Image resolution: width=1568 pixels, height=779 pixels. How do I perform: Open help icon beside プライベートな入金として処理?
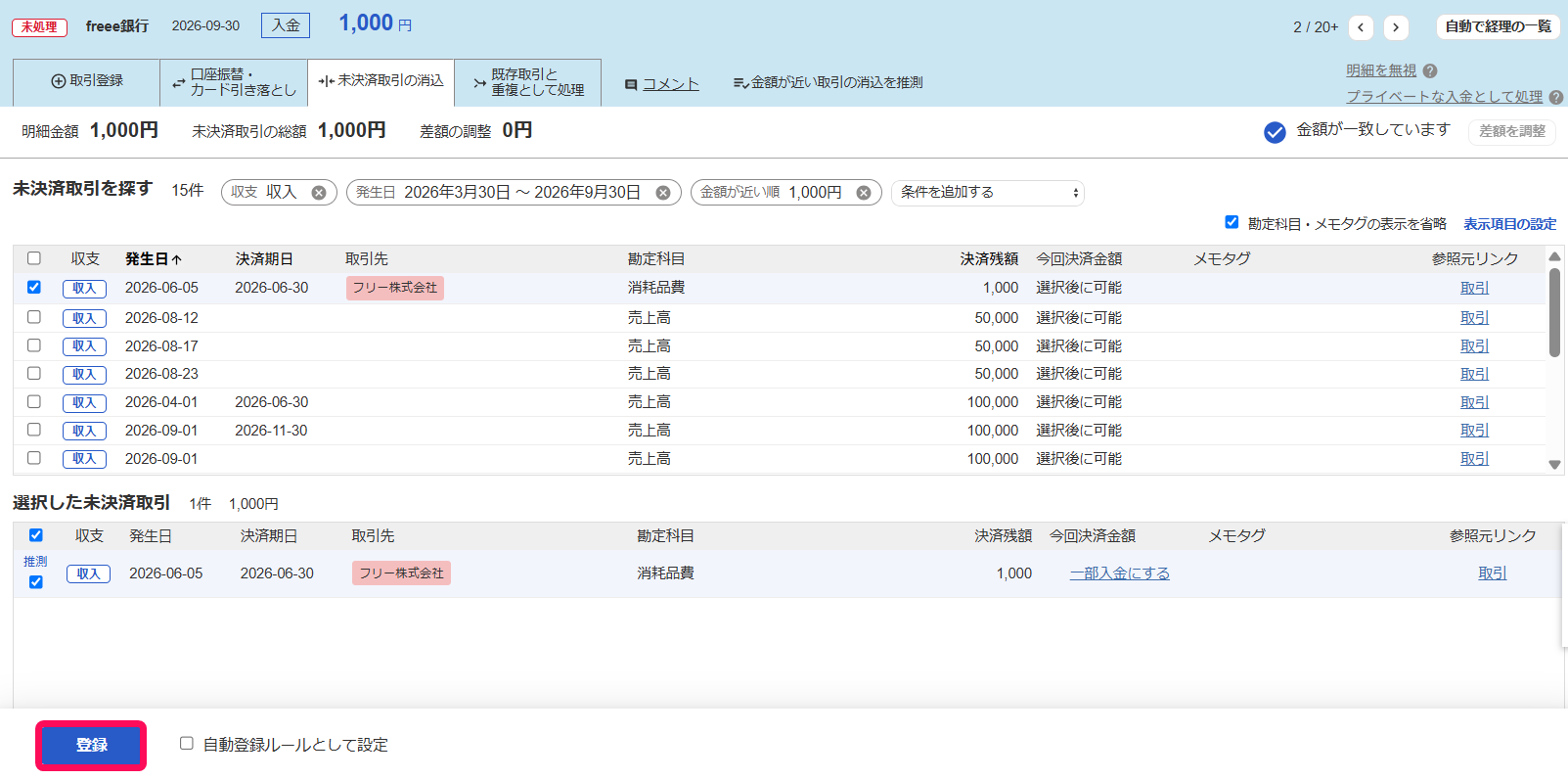[1556, 97]
